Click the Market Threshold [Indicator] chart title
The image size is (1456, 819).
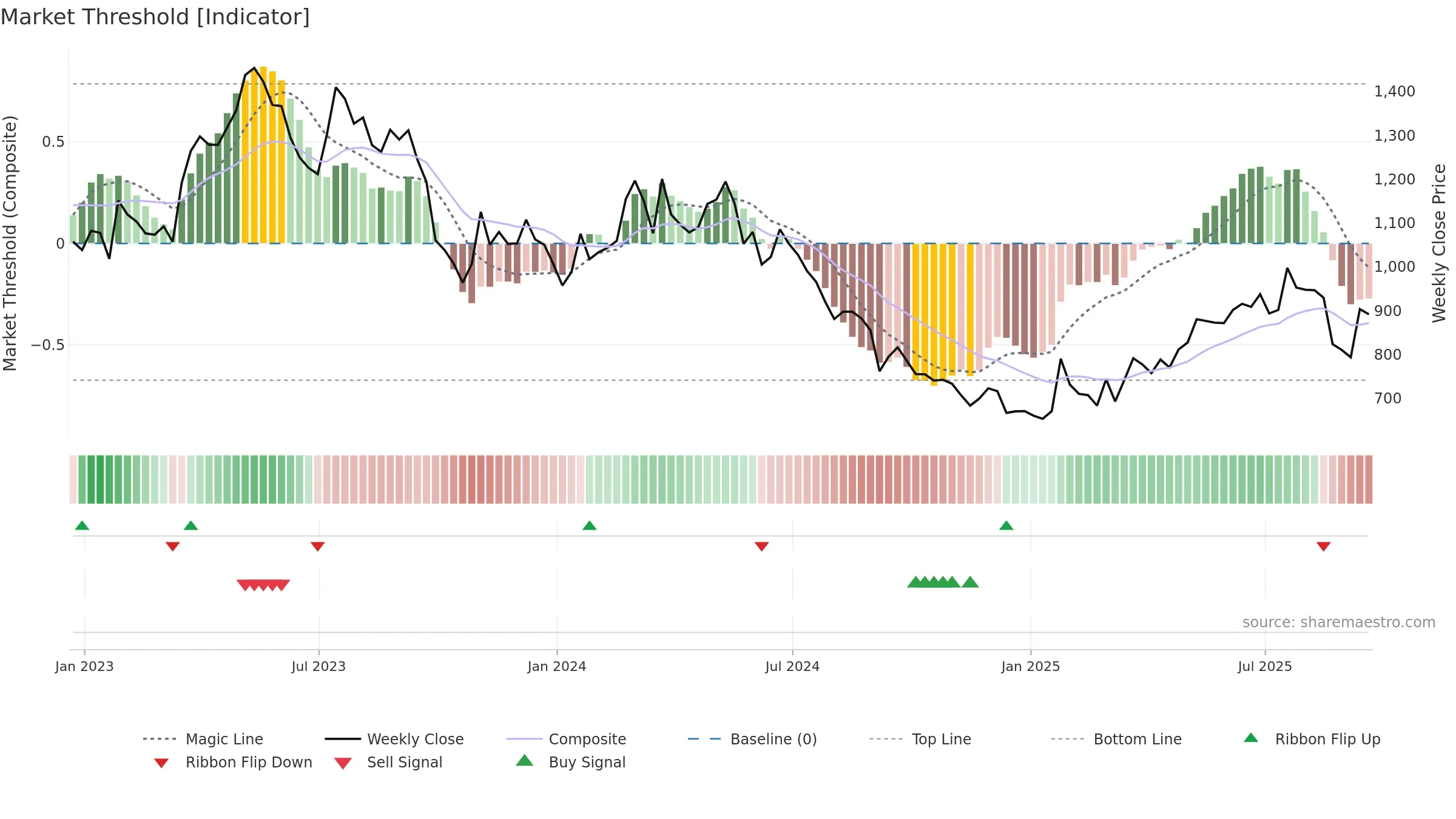[x=155, y=17]
